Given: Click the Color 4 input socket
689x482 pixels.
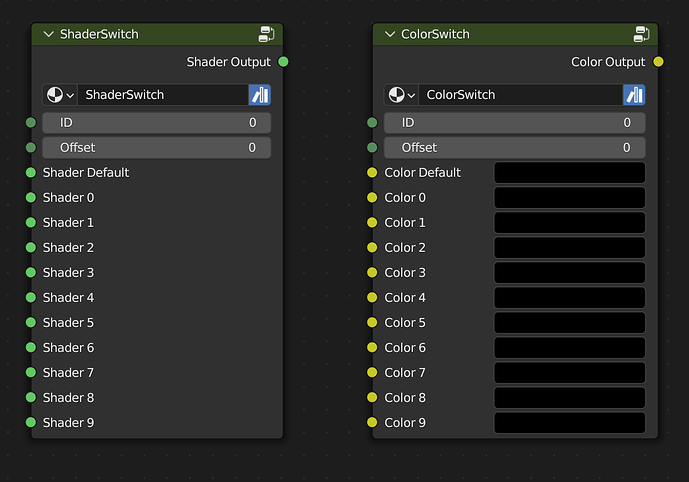Looking at the screenshot, I should 372,297.
